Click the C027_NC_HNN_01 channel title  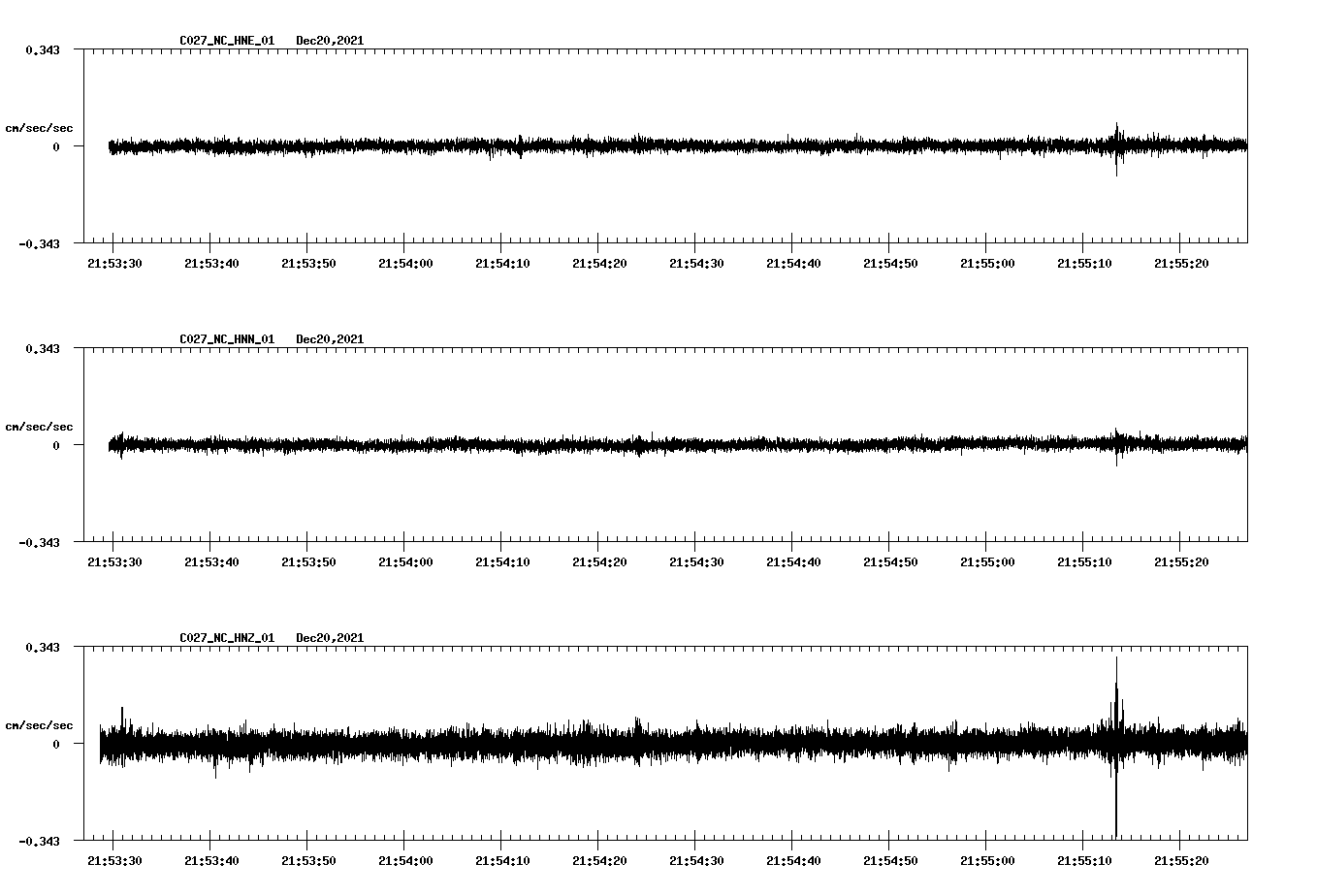227,339
